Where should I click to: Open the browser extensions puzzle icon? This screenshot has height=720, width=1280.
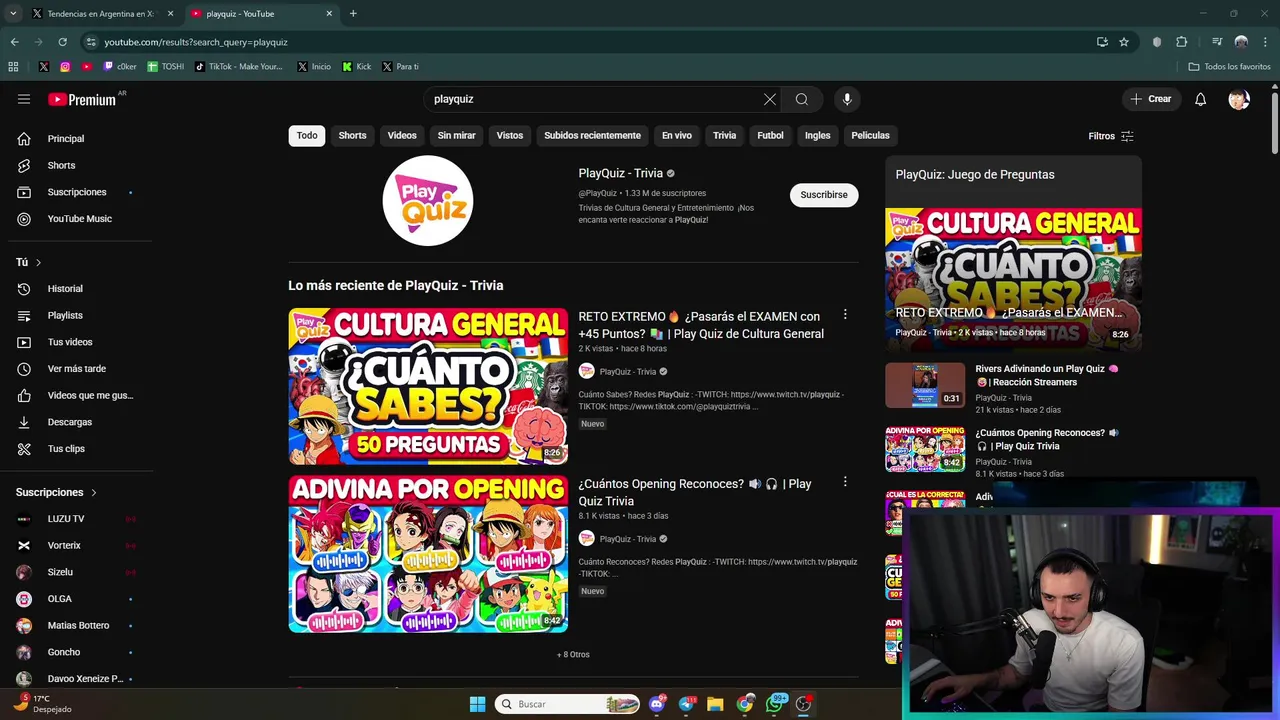(1182, 42)
